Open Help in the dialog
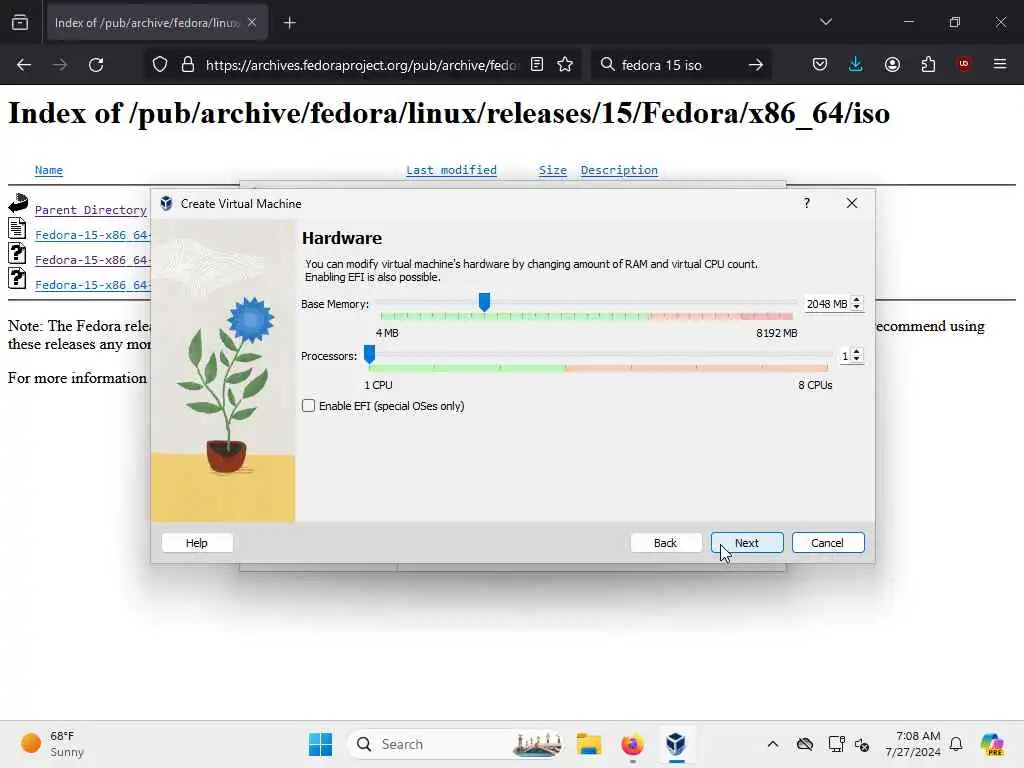The width and height of the screenshot is (1024, 768). pyautogui.click(x=197, y=543)
